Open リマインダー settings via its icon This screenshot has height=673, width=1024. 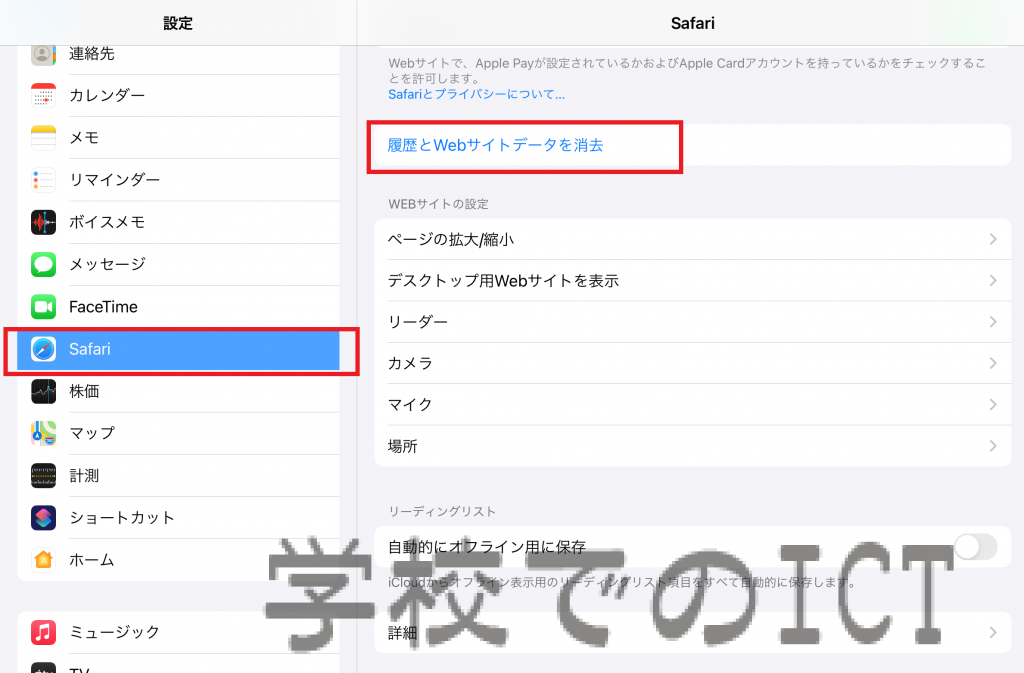[44, 179]
